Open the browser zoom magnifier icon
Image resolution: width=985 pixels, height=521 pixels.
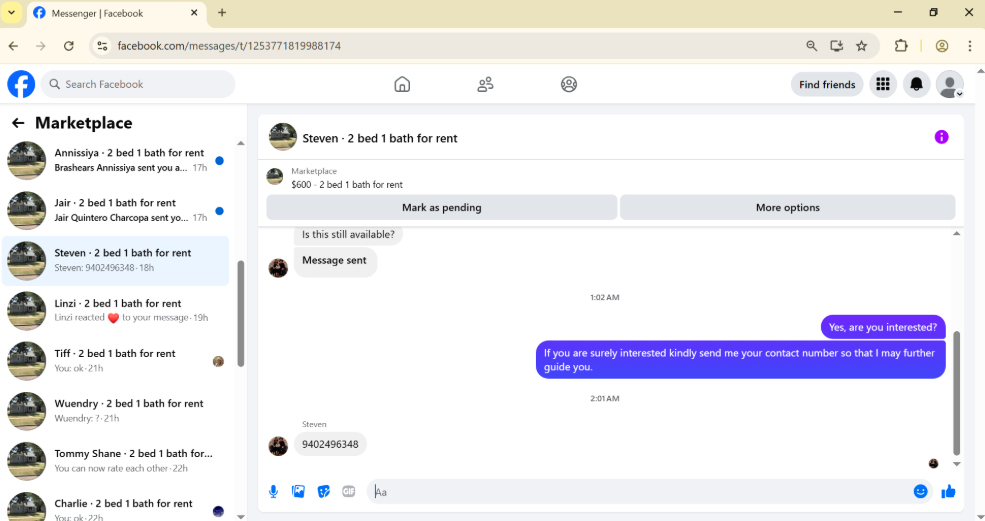tap(812, 46)
